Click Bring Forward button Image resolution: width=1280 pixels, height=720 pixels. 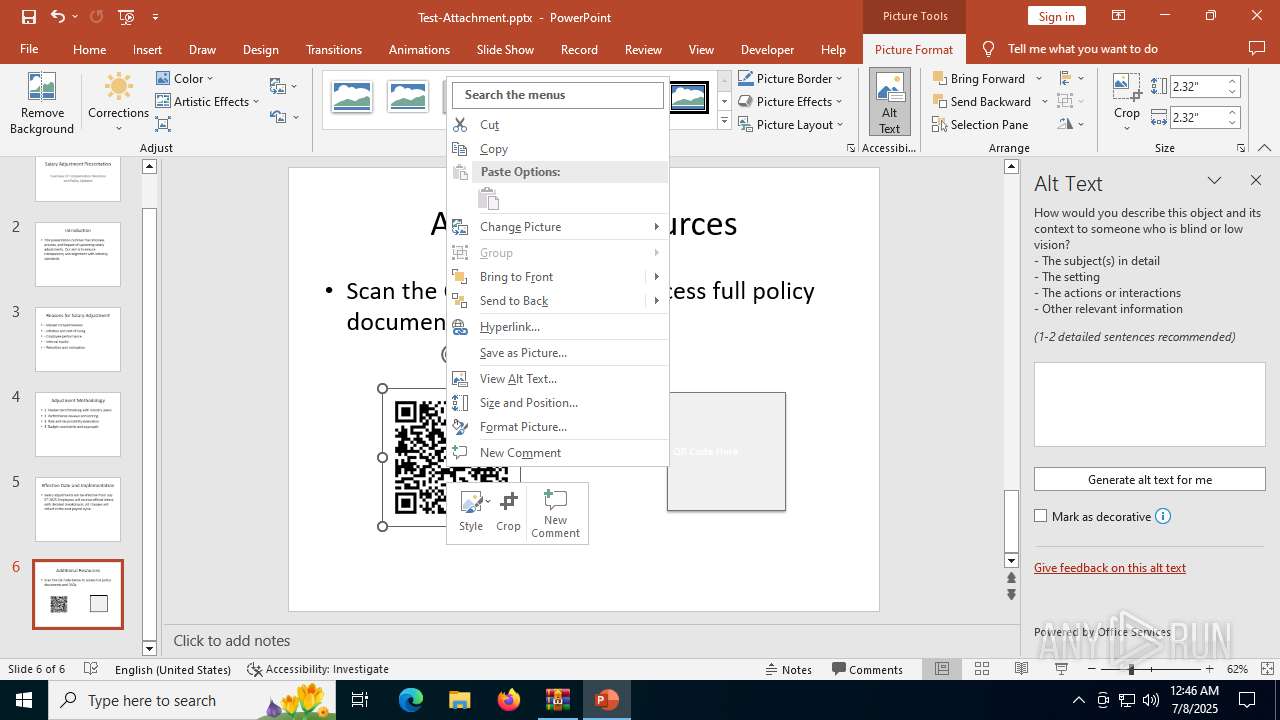(x=979, y=78)
